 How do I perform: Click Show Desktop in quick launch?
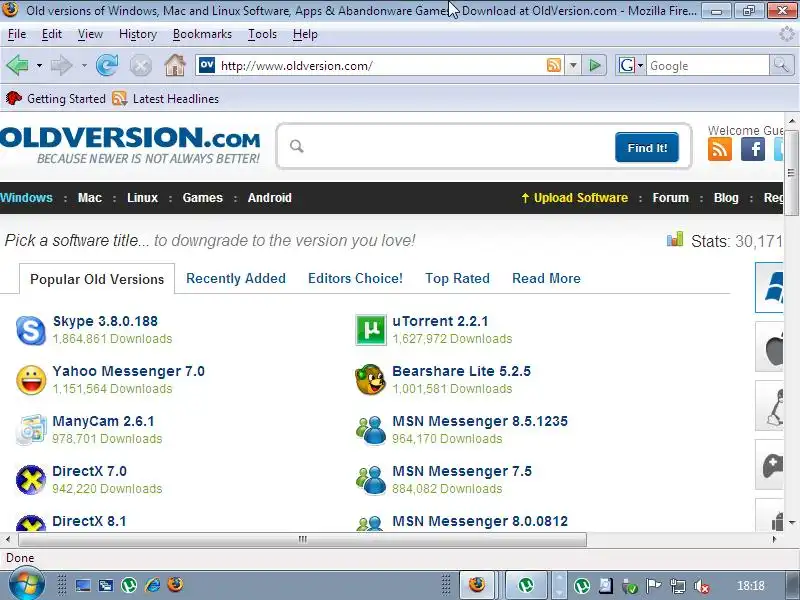83,585
